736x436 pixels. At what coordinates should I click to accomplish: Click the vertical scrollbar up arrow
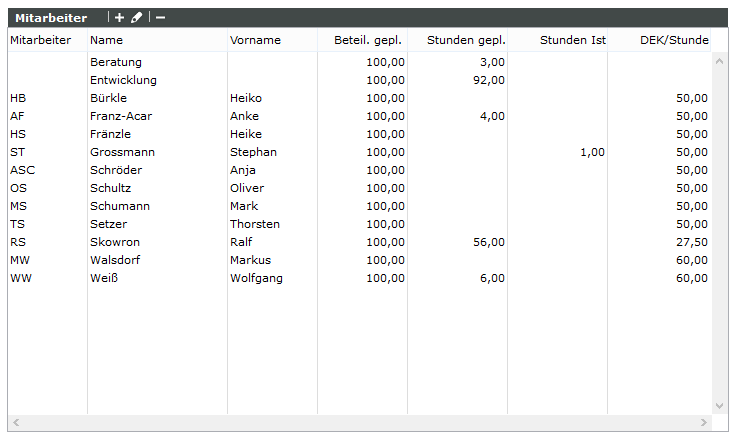click(x=719, y=61)
